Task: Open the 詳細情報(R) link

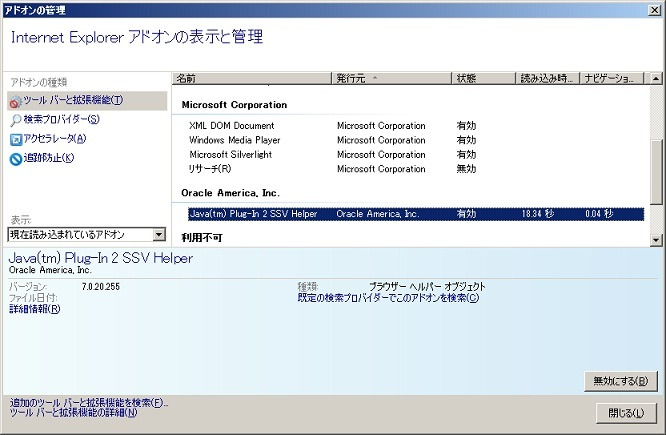Action: [x=34, y=309]
